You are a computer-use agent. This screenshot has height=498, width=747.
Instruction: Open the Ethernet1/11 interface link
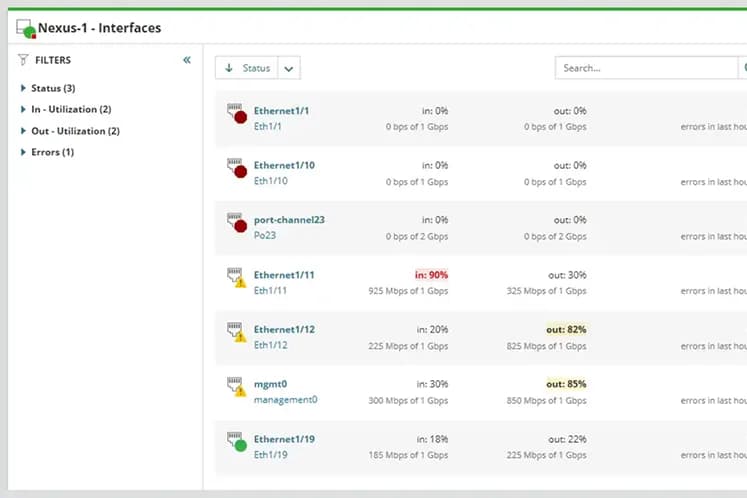tap(284, 275)
